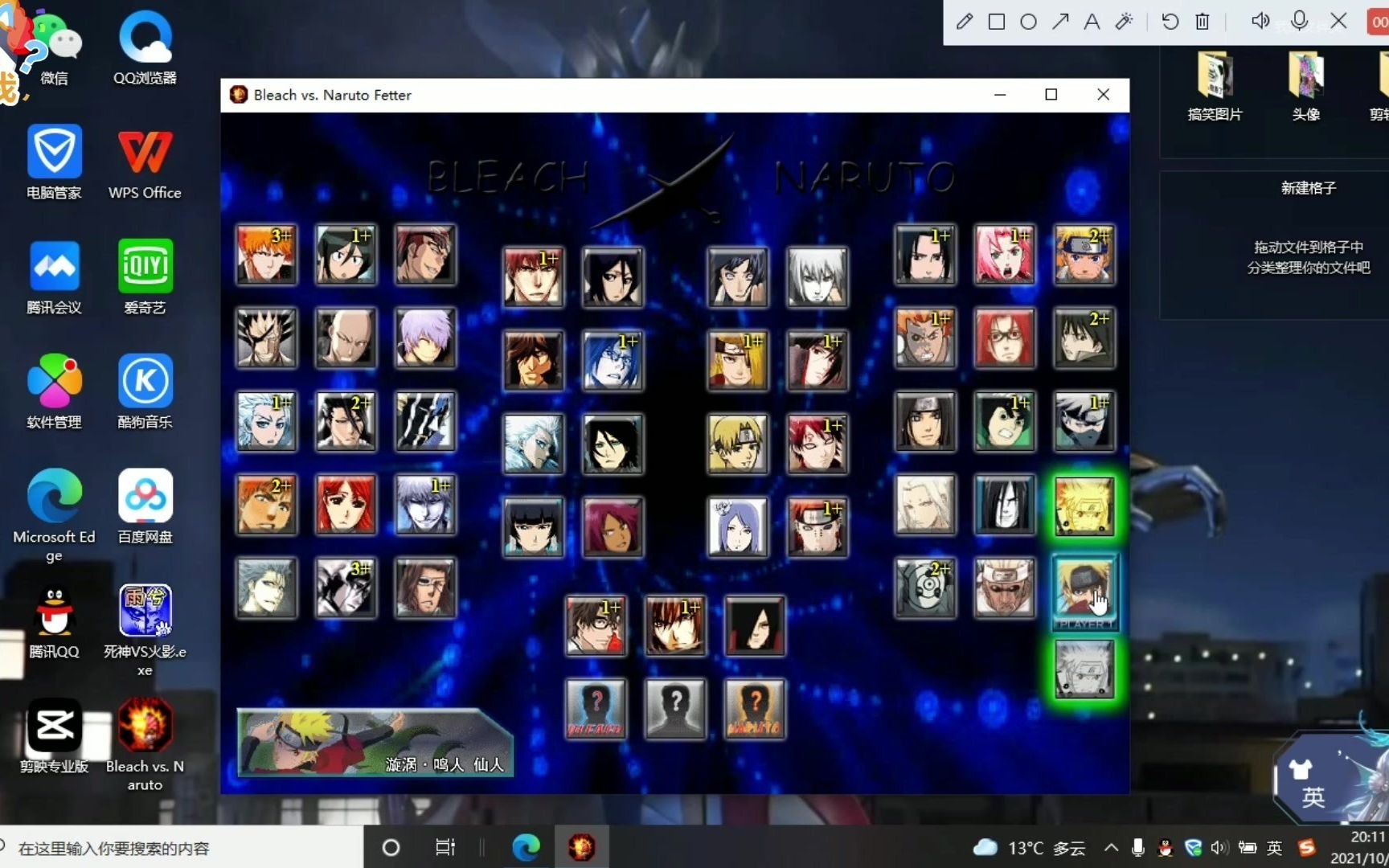Open the 百度网盘 desktop icon
This screenshot has height=868, width=1389.
pos(145,507)
